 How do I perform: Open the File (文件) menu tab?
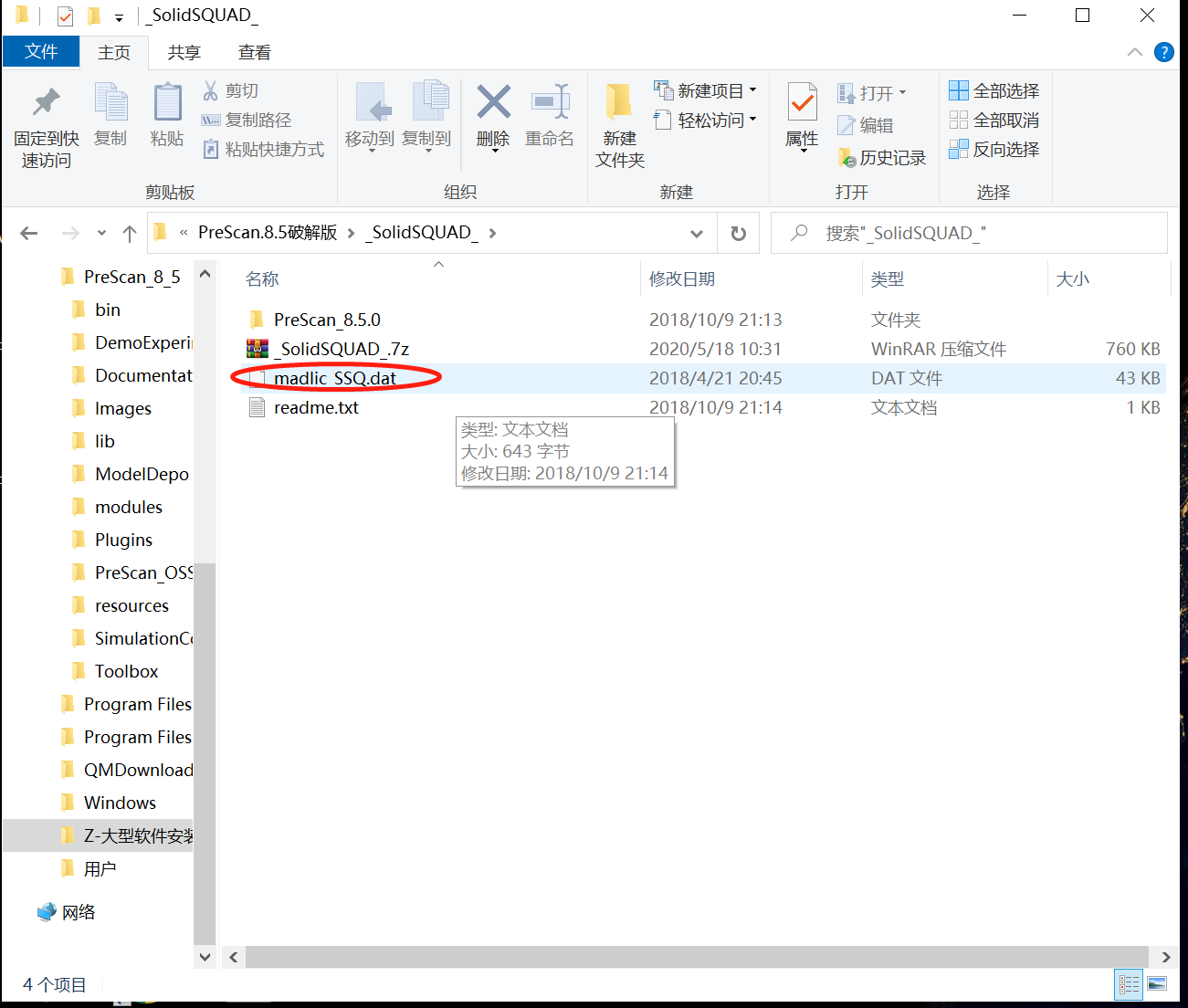coord(41,52)
